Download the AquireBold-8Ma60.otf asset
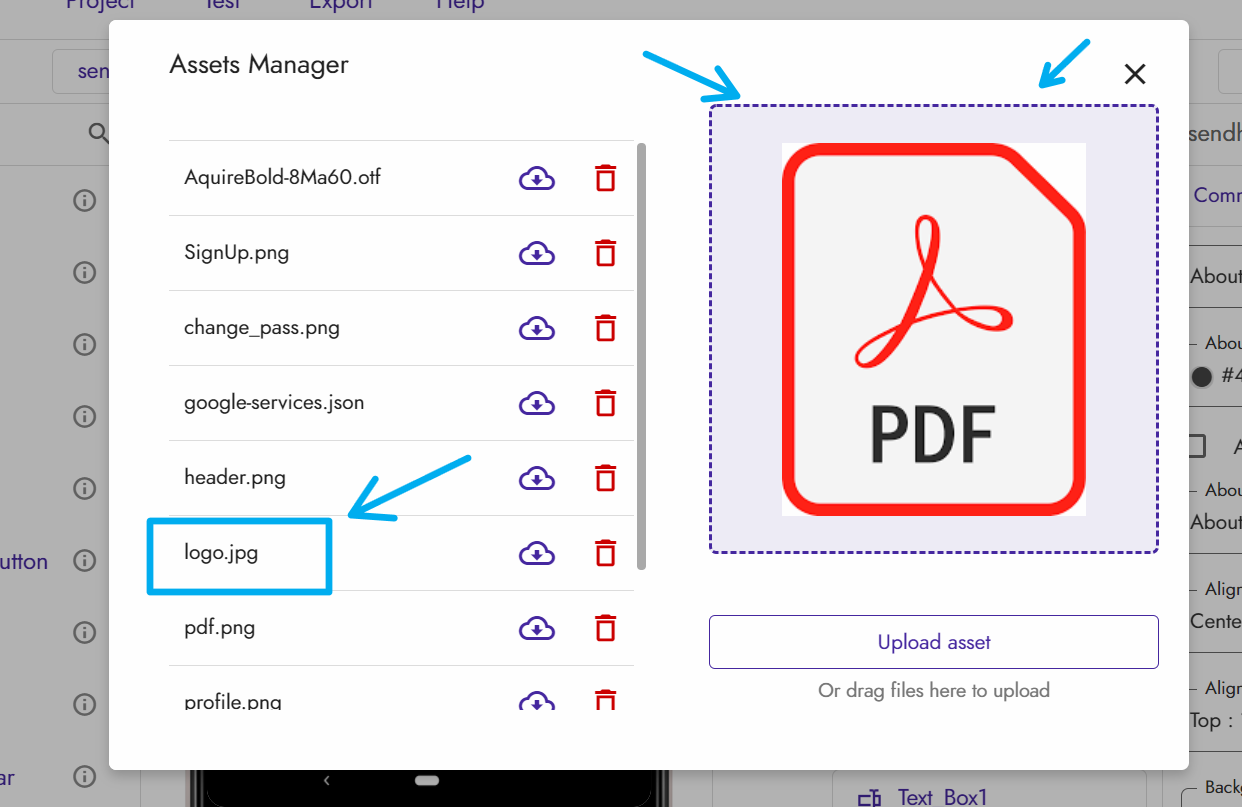 [x=537, y=178]
